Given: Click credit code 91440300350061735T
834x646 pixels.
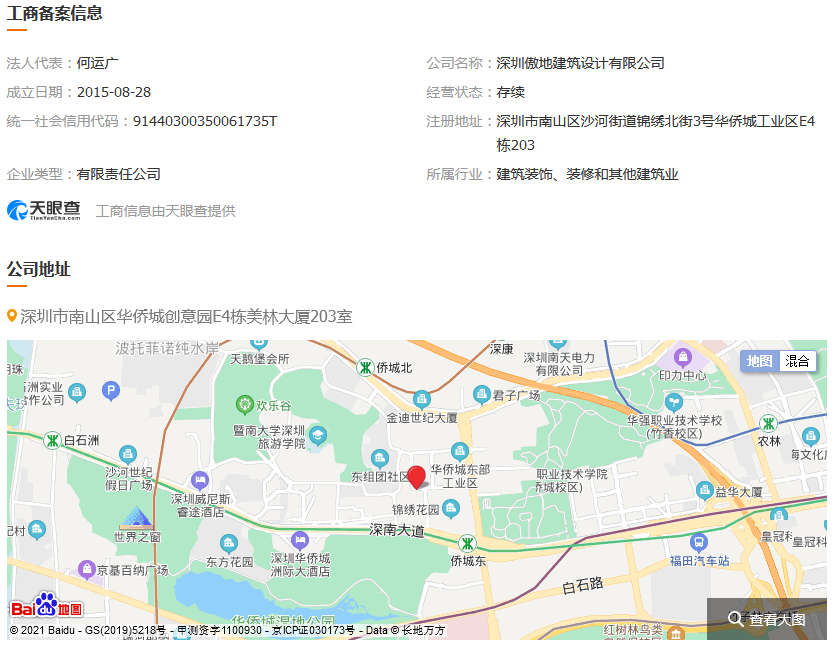Looking at the screenshot, I should 205,121.
